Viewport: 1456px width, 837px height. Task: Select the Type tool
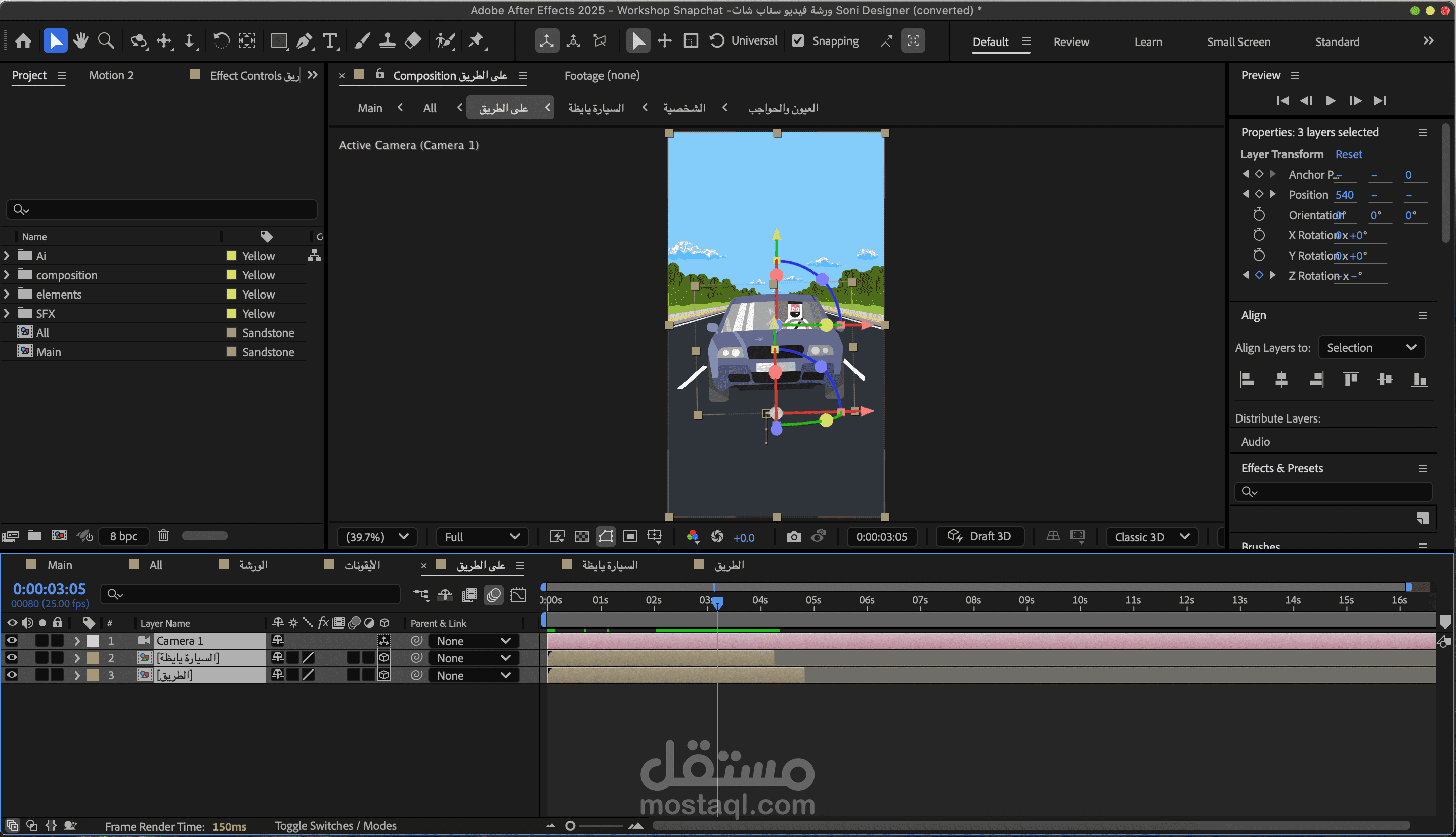click(x=330, y=41)
